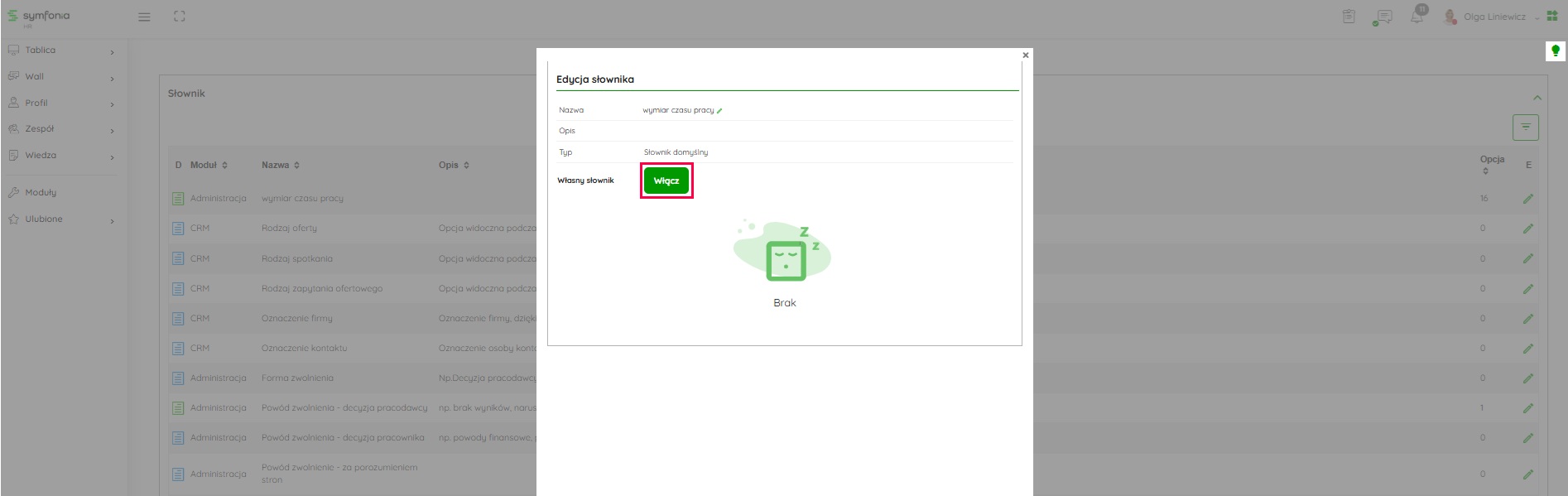Toggle fullscreen mode icon
1568x496 pixels.
click(x=180, y=17)
